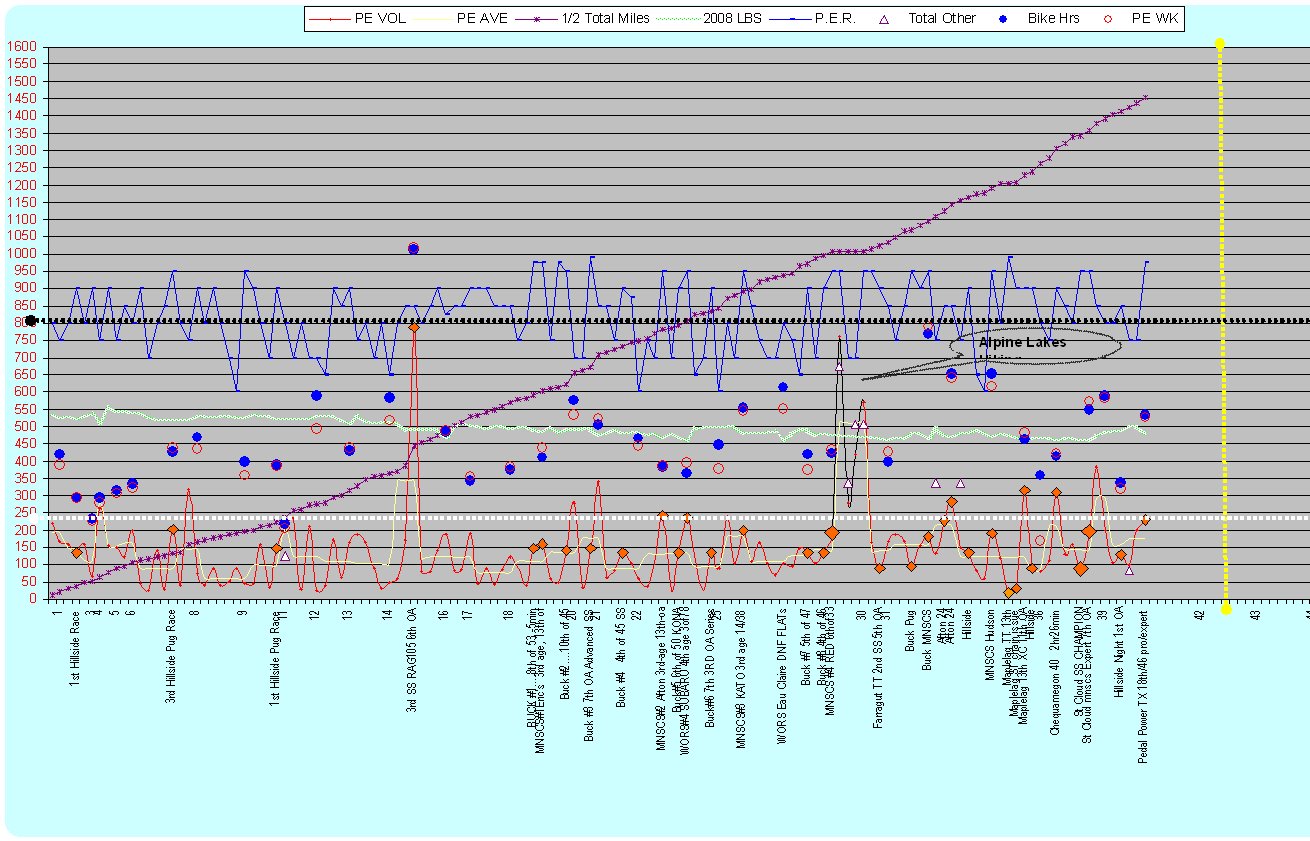Click the 1600 value on the vertical axis
The image size is (1310, 841).
(22, 47)
